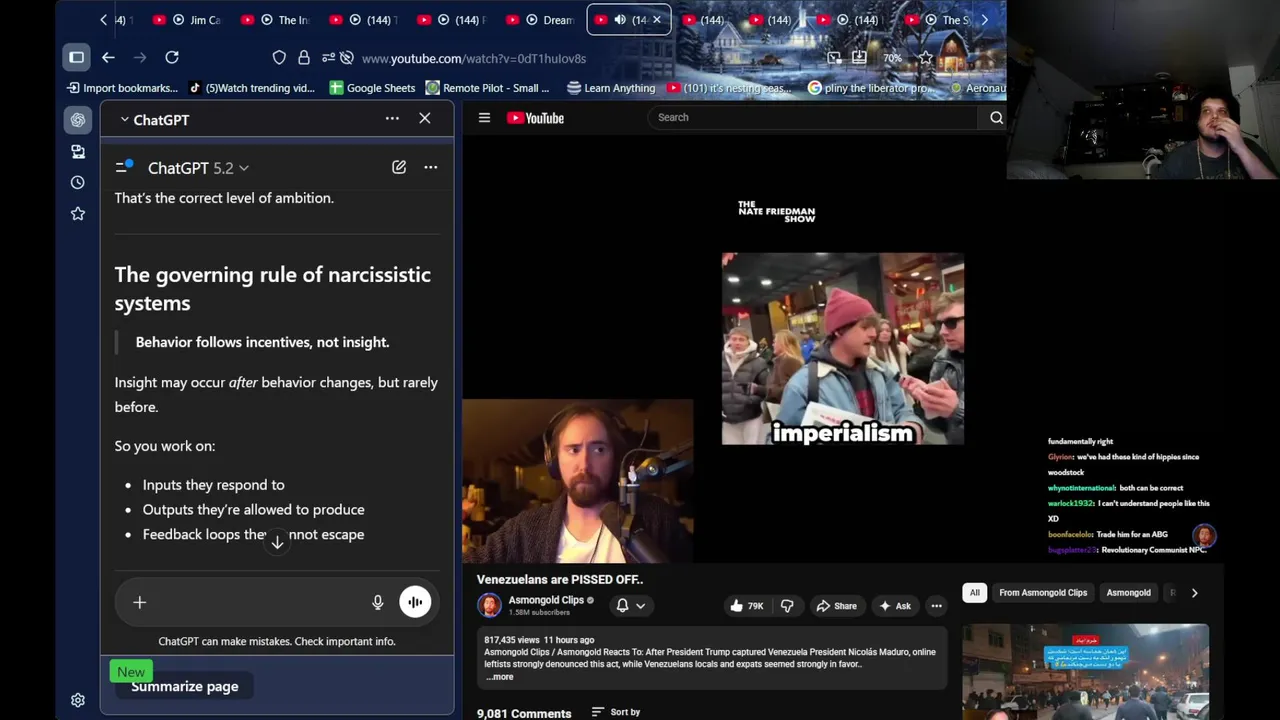Open the Bookmarks star sidebar icon
Viewport: 1280px width, 720px height.
78,213
